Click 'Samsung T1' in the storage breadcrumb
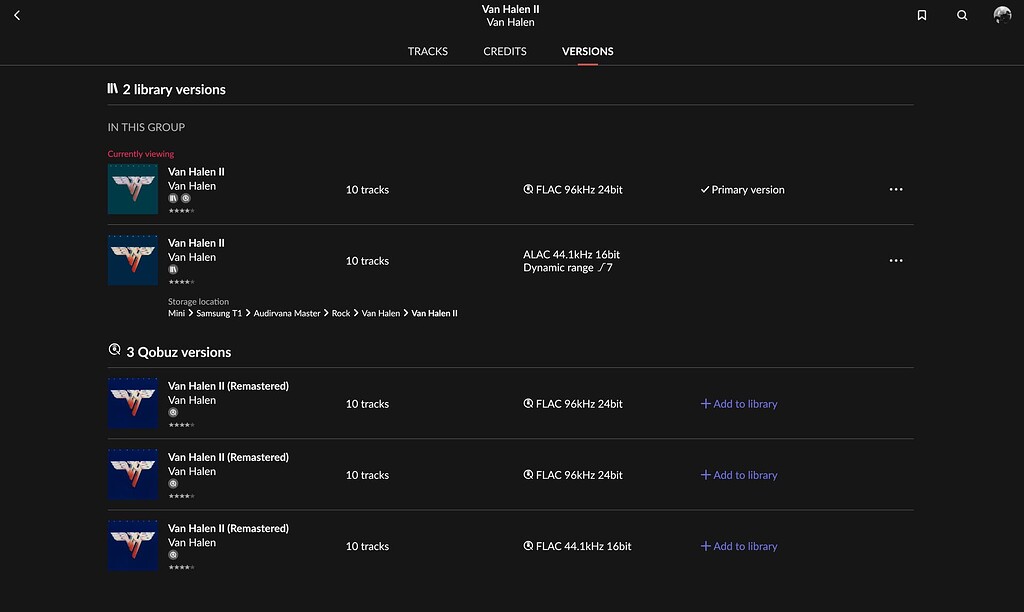 click(221, 313)
